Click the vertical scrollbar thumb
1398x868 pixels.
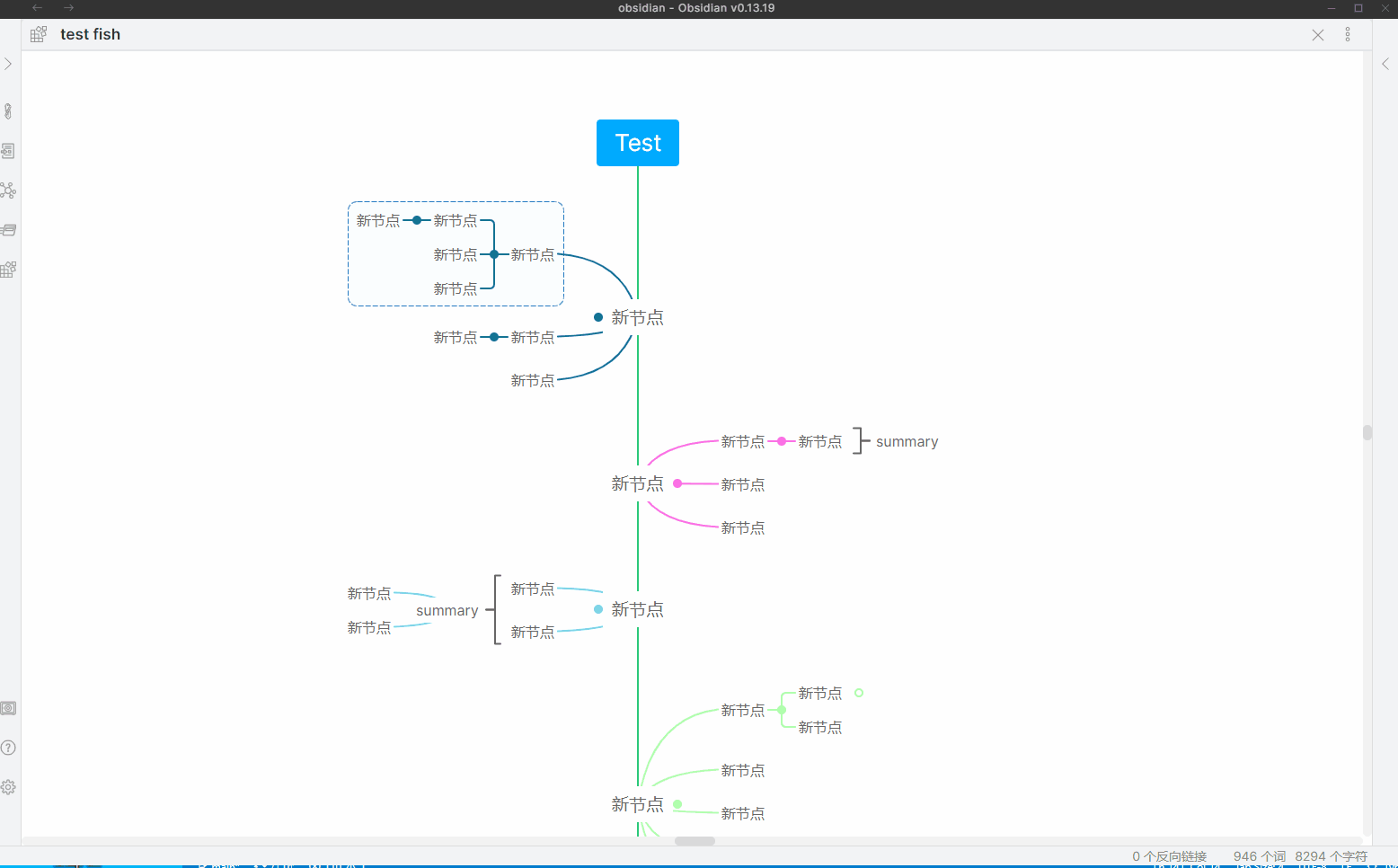point(1367,432)
